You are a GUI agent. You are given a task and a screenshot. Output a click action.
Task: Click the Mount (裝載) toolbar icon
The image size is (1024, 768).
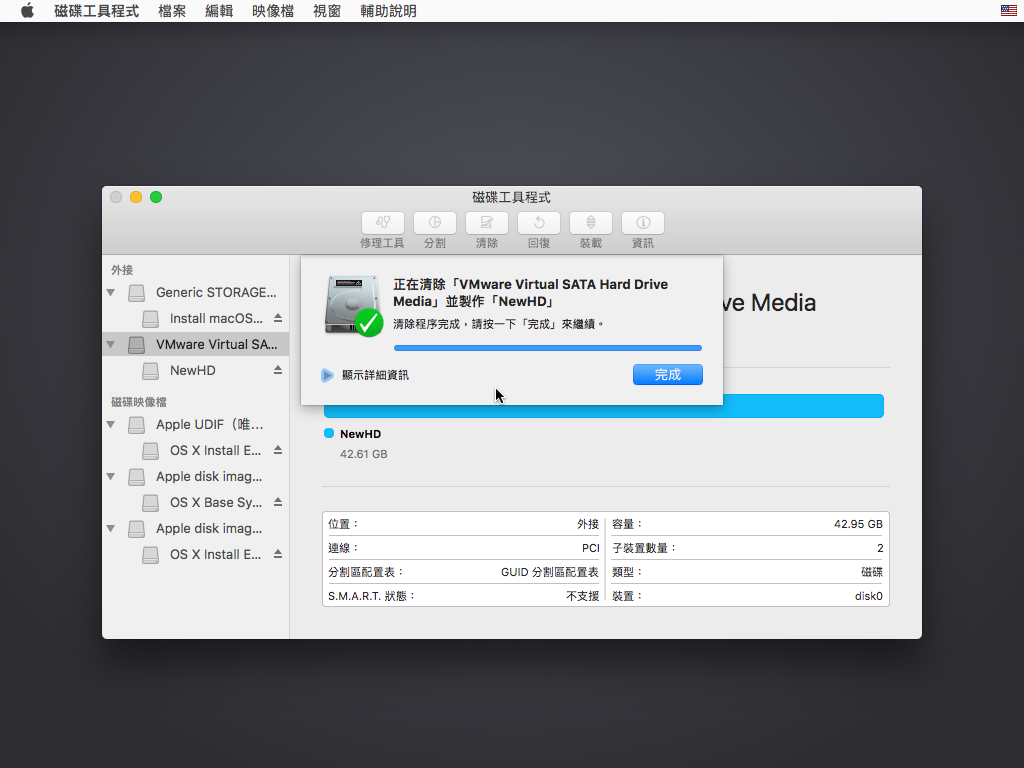590,223
